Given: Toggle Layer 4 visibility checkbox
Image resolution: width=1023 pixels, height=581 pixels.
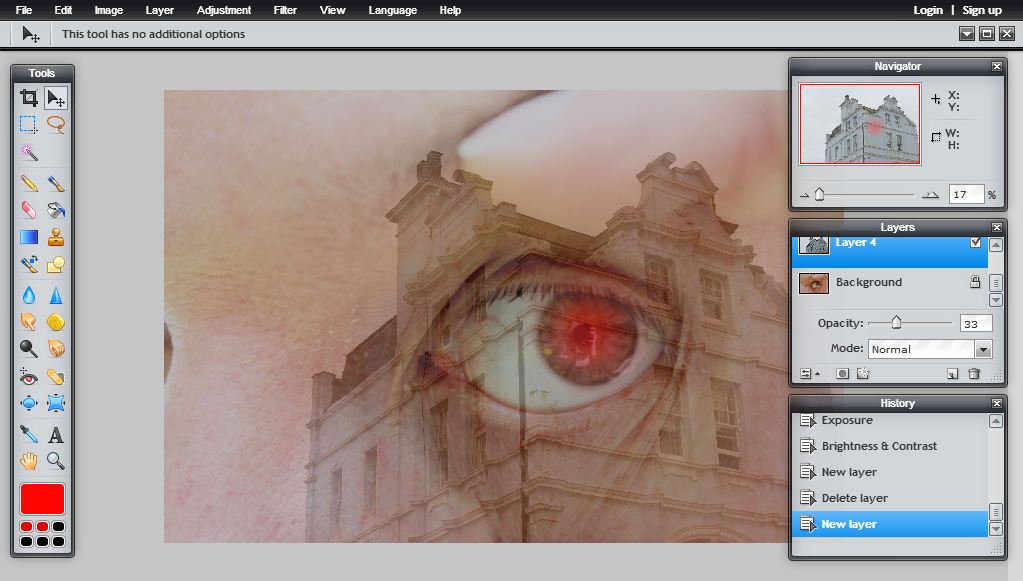Looking at the screenshot, I should [975, 242].
